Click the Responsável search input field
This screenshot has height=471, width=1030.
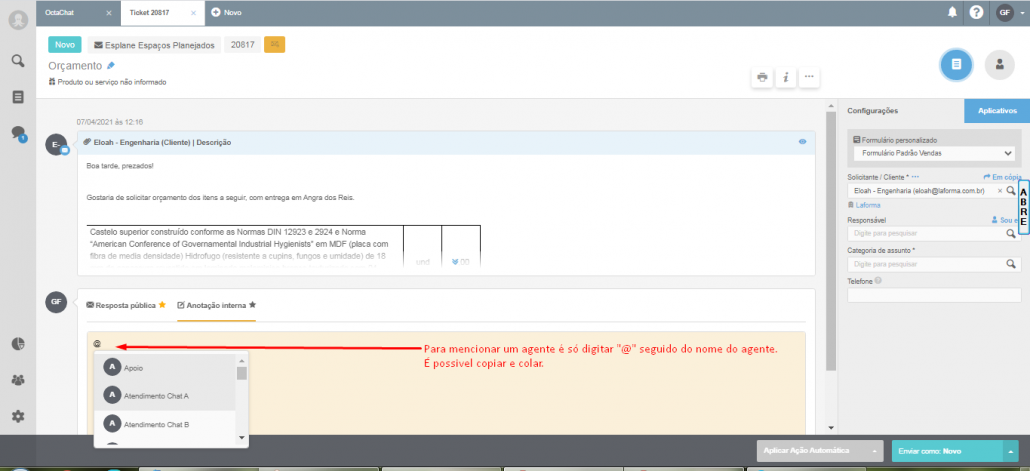pyautogui.click(x=924, y=233)
